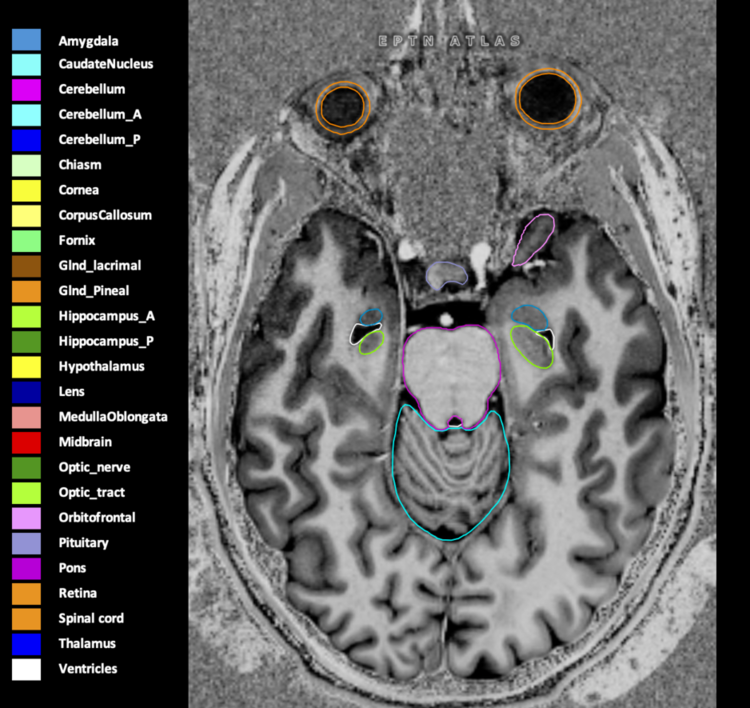Click the orange Glnd_Pineal swatch

26,291
